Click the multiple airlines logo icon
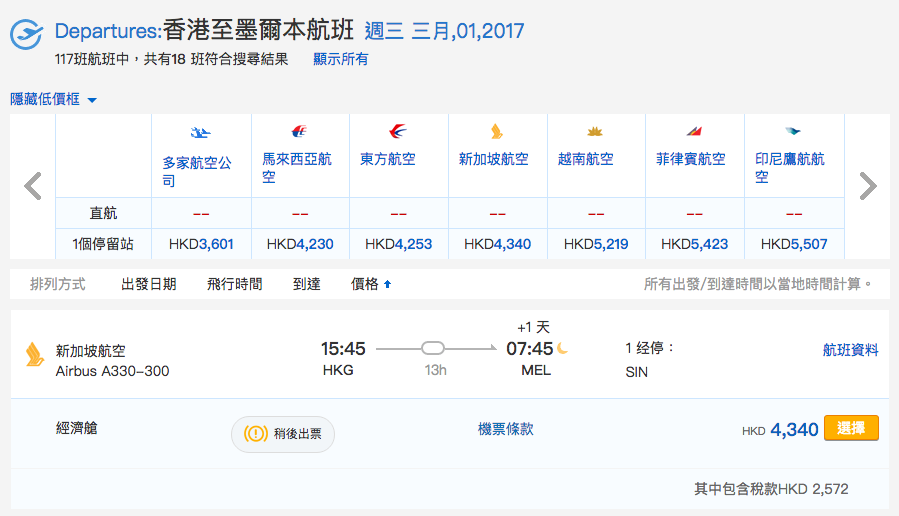Image resolution: width=899 pixels, height=516 pixels. tap(200, 133)
